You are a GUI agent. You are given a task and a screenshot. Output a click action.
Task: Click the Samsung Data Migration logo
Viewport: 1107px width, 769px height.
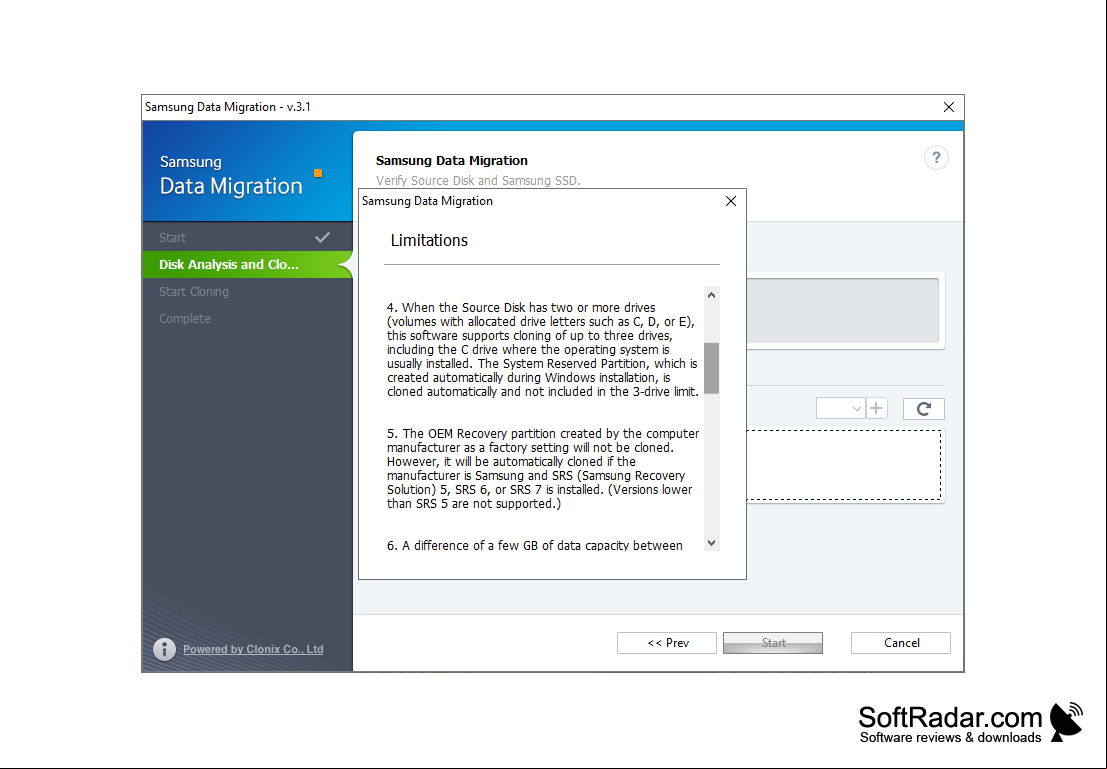[x=240, y=175]
